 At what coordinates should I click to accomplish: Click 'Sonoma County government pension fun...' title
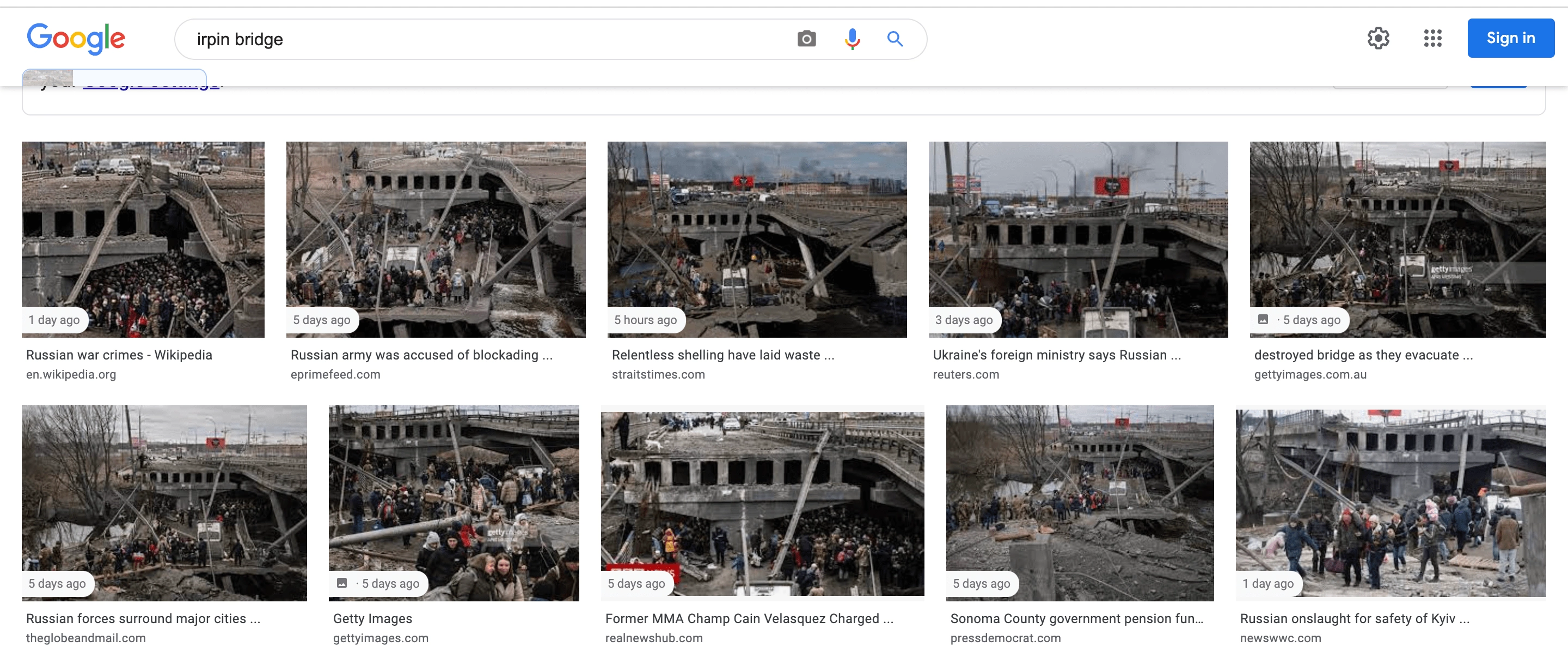[1077, 619]
